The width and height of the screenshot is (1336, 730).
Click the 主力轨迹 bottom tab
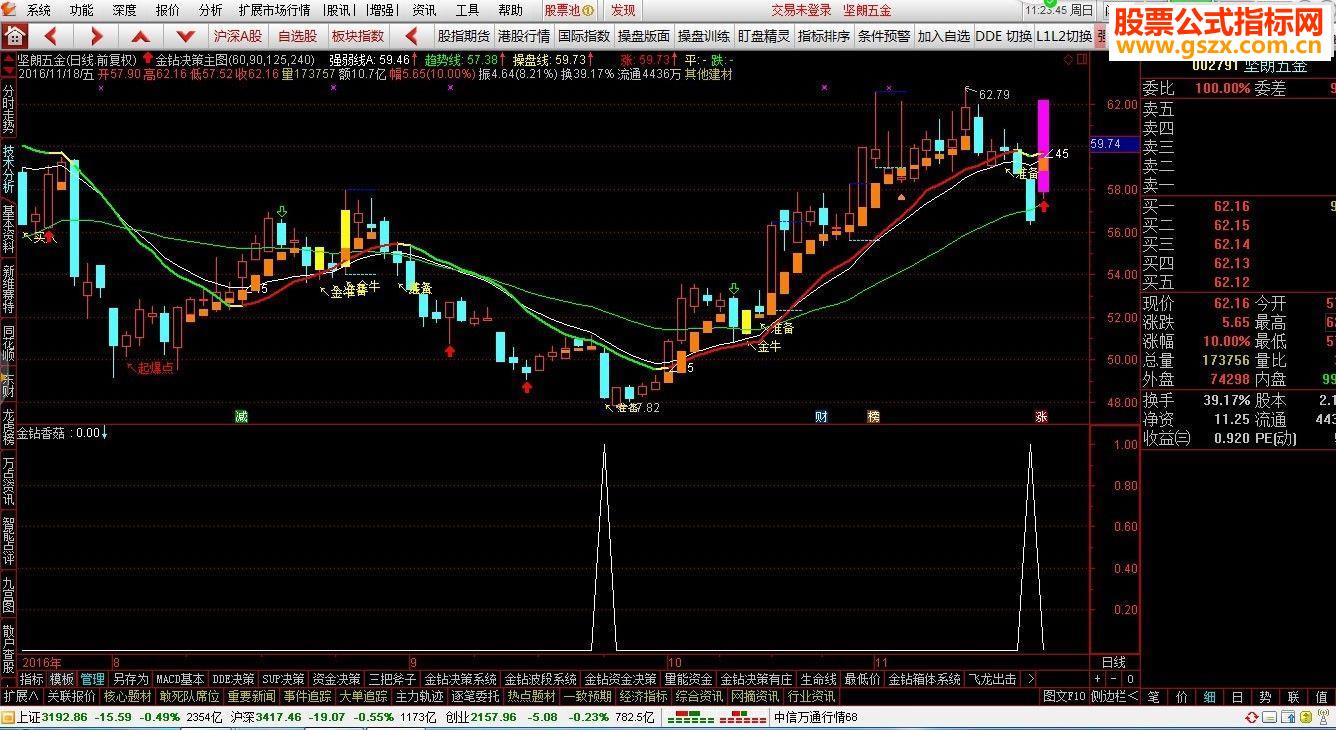tap(420, 696)
